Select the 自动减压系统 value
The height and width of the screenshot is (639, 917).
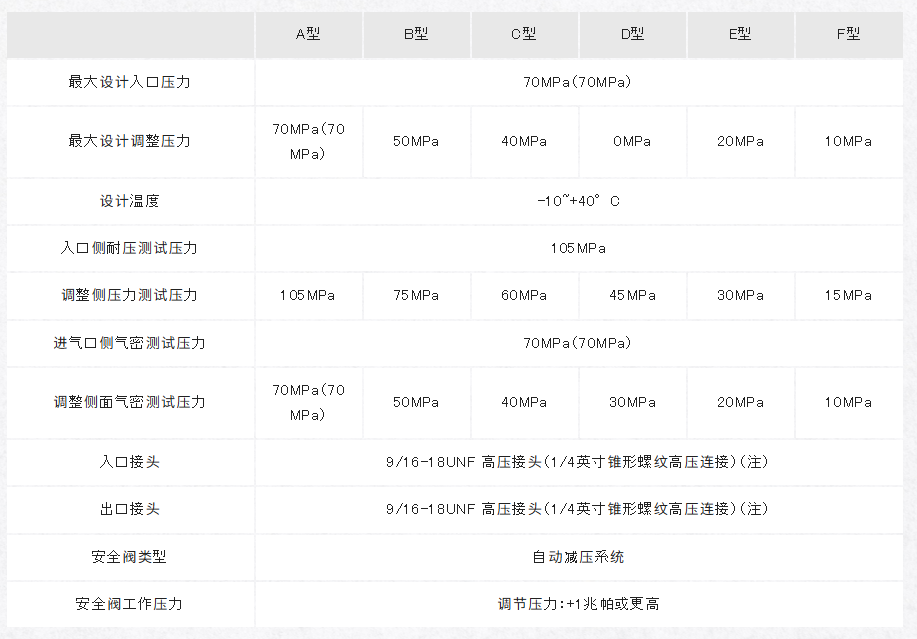tap(578, 557)
